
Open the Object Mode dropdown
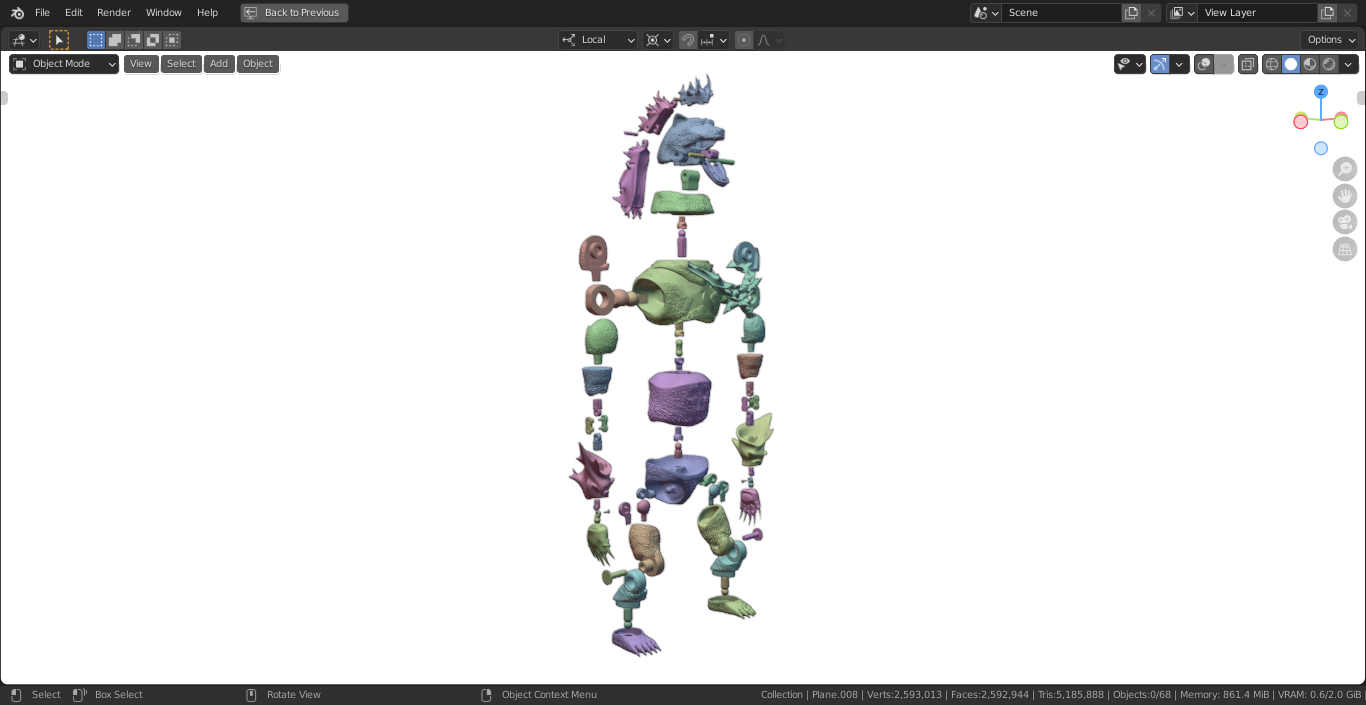pos(64,64)
